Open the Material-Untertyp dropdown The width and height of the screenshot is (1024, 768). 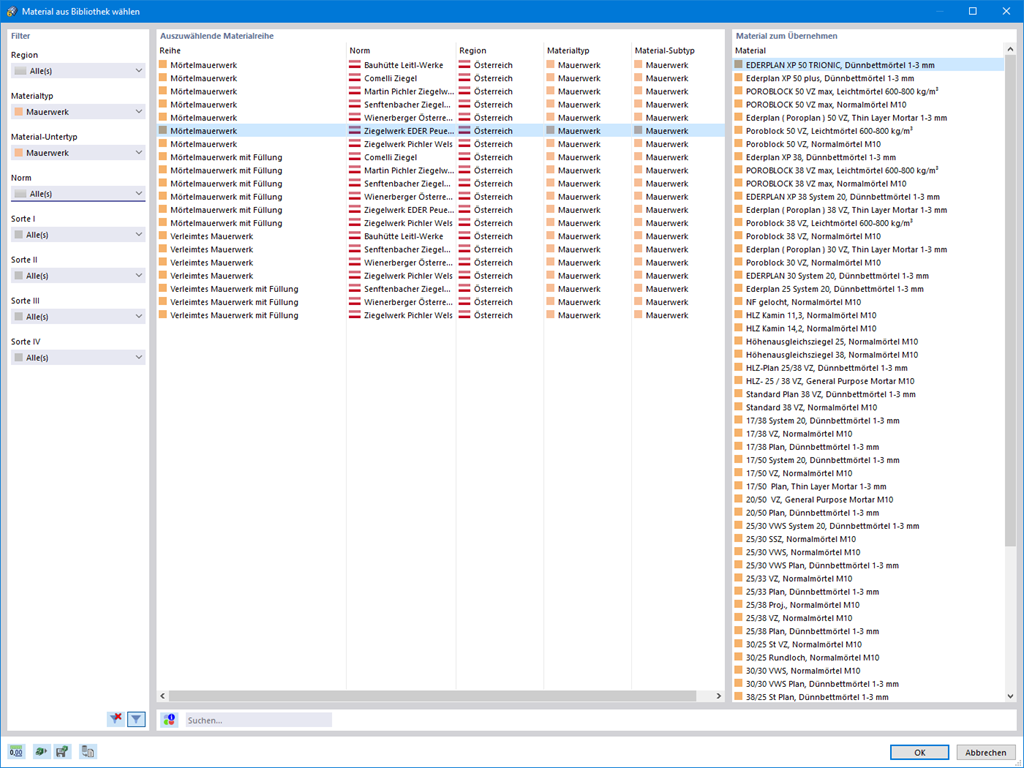[78, 152]
